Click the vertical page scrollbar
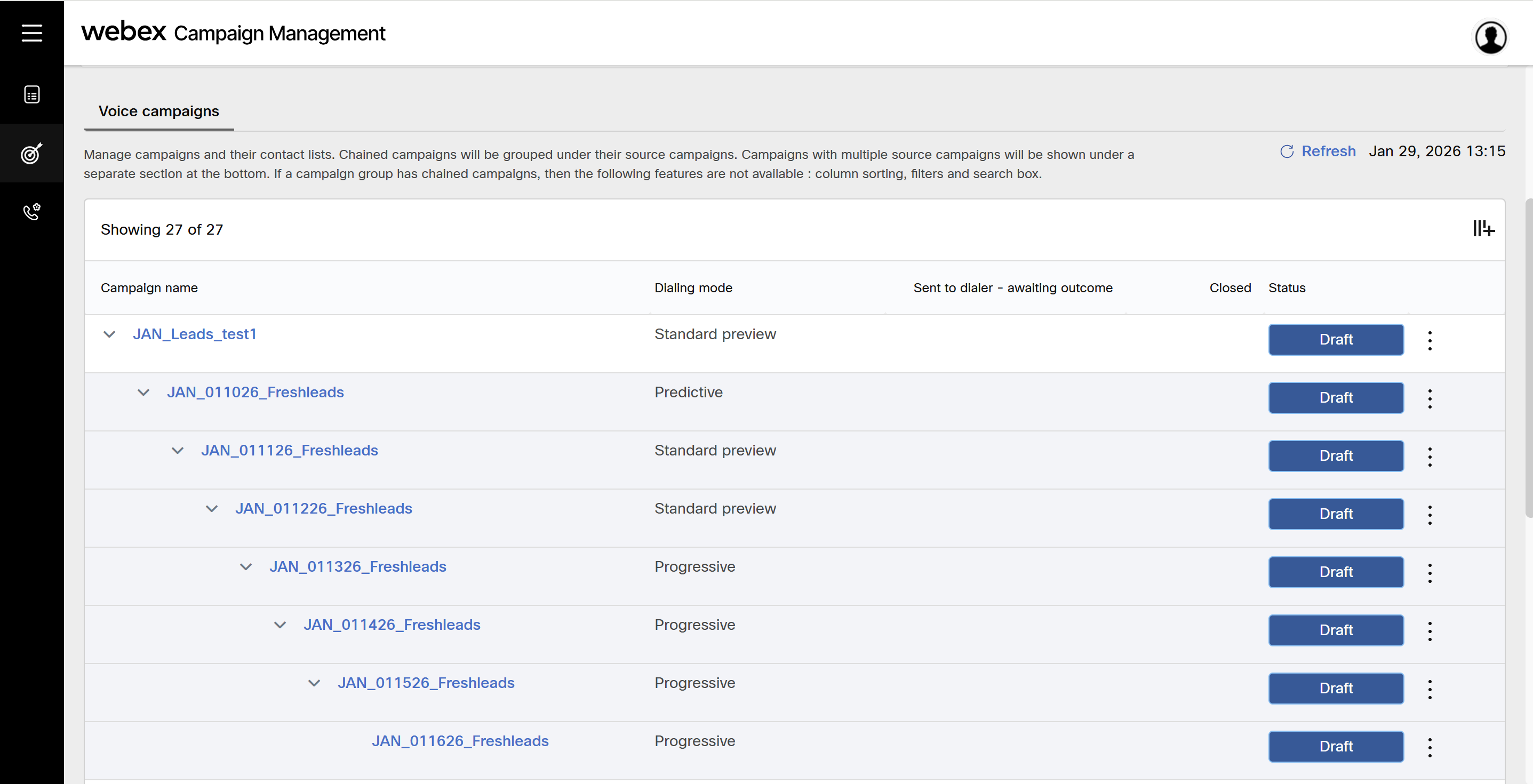Image resolution: width=1533 pixels, height=784 pixels. point(1528,357)
